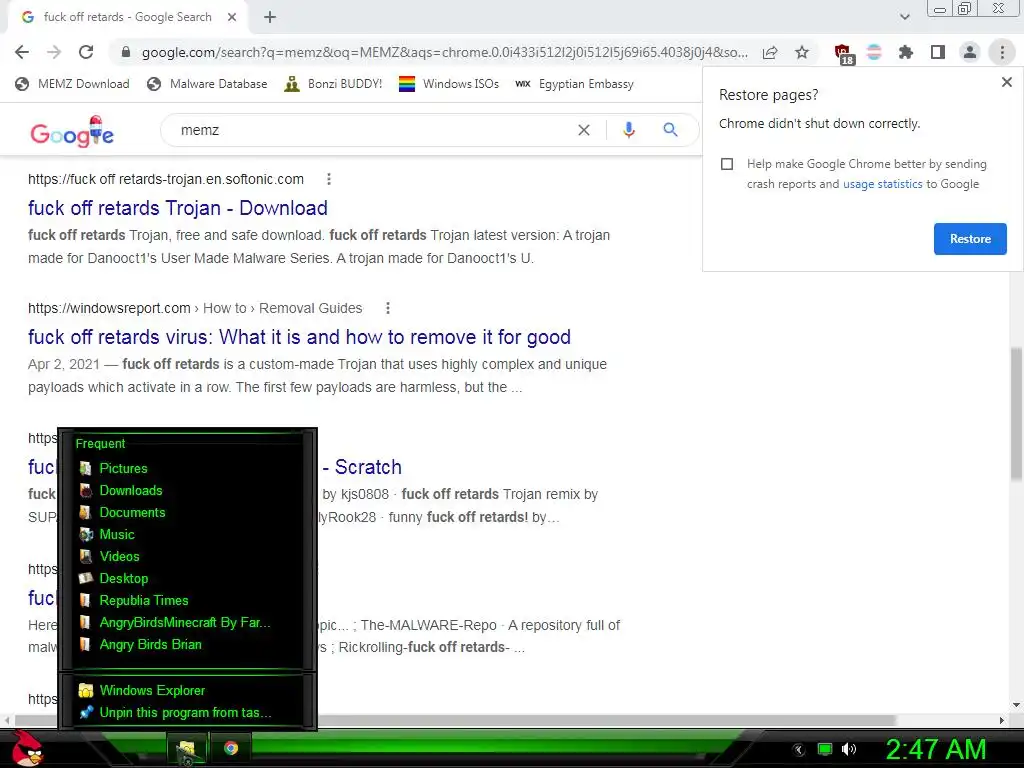Go forward with the forward arrow

coord(54,52)
